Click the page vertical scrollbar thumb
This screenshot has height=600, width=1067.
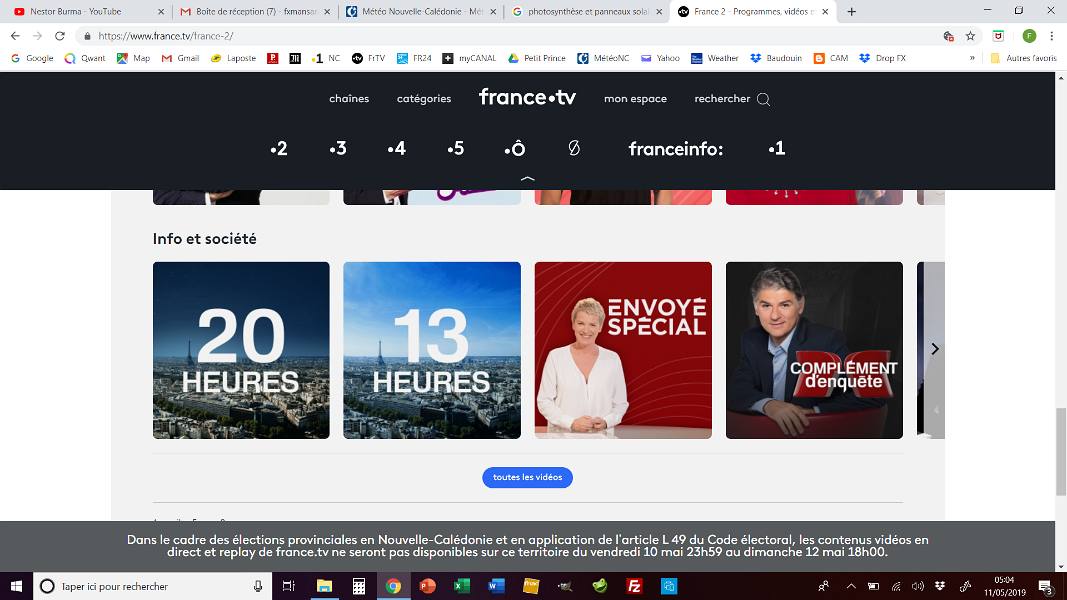coord(1061,452)
